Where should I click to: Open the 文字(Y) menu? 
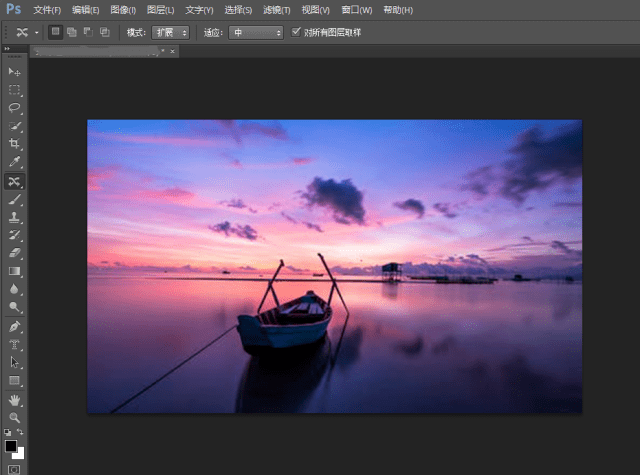tap(199, 10)
